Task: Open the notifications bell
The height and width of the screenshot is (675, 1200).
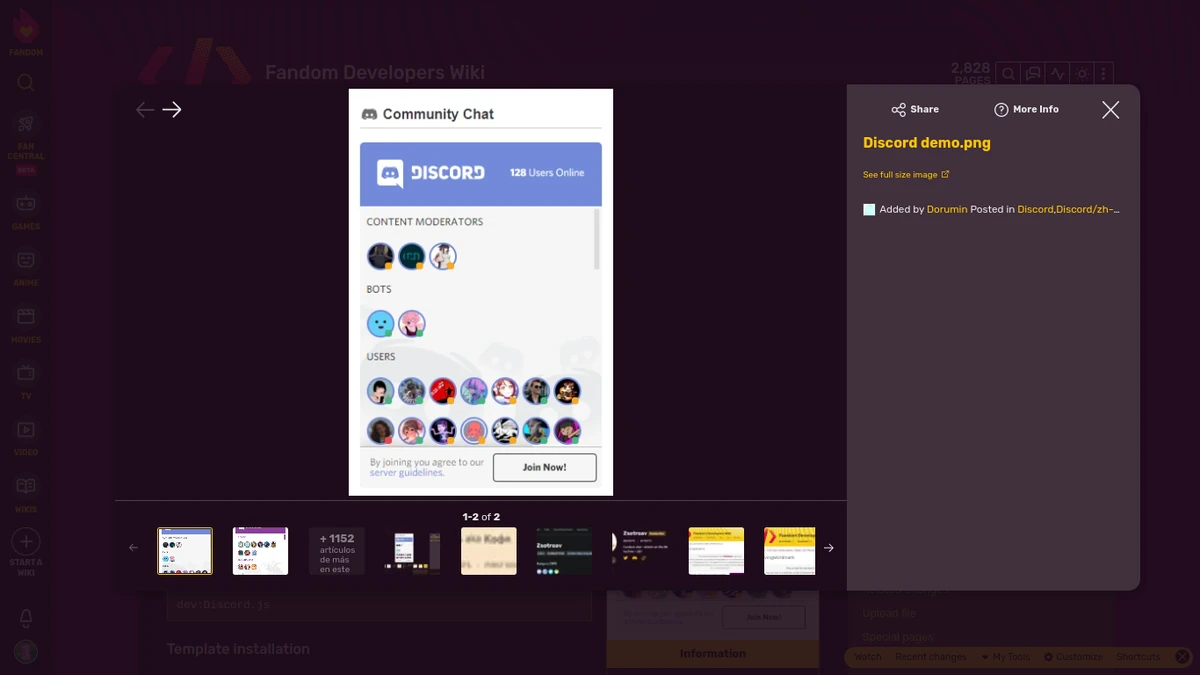Action: tap(25, 618)
